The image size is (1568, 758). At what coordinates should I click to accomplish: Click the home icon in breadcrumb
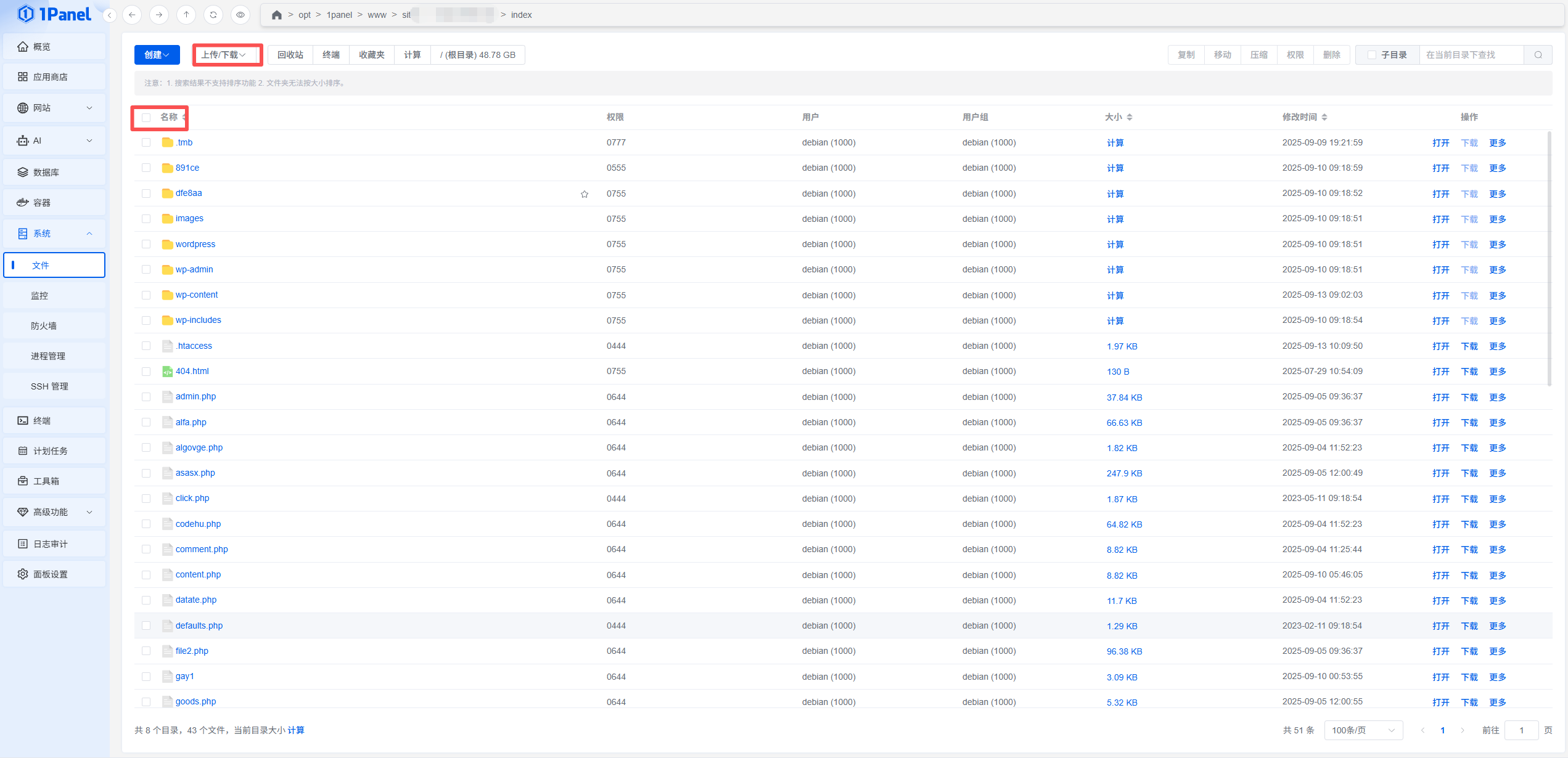pos(277,15)
